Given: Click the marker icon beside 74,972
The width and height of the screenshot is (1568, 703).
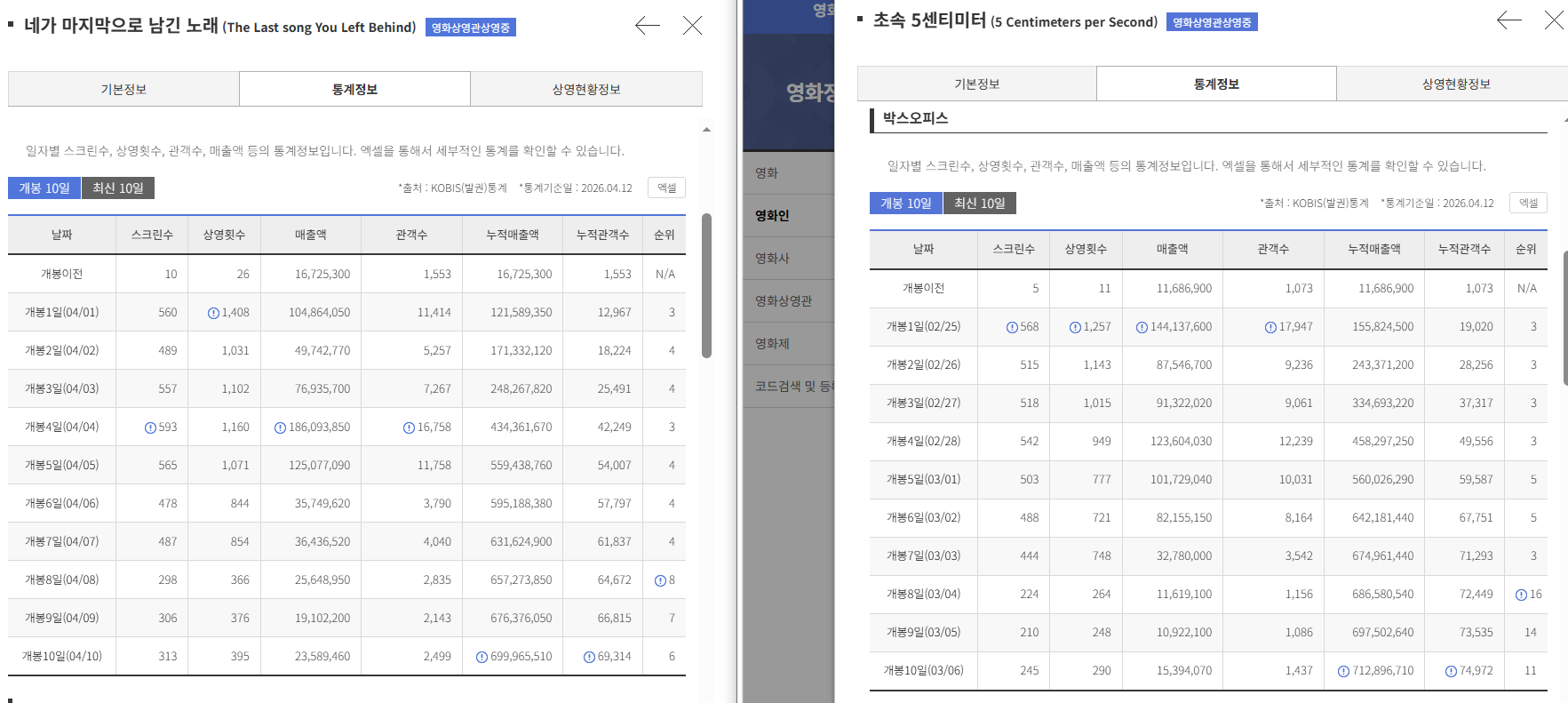Looking at the screenshot, I should point(1451,671).
